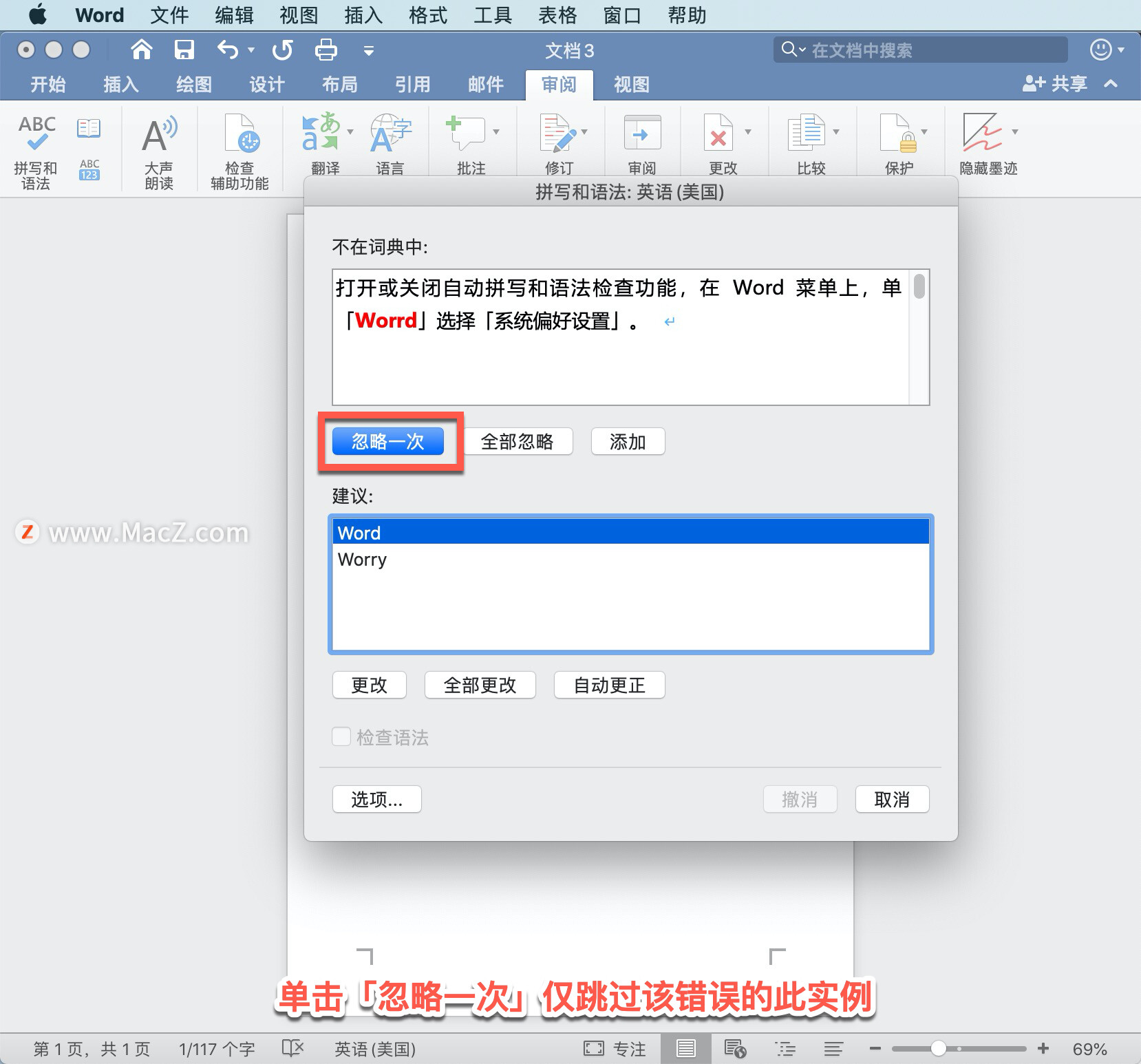The image size is (1141, 1064).
Task: Expand Hide Ink dropdown arrow
Action: (1014, 131)
